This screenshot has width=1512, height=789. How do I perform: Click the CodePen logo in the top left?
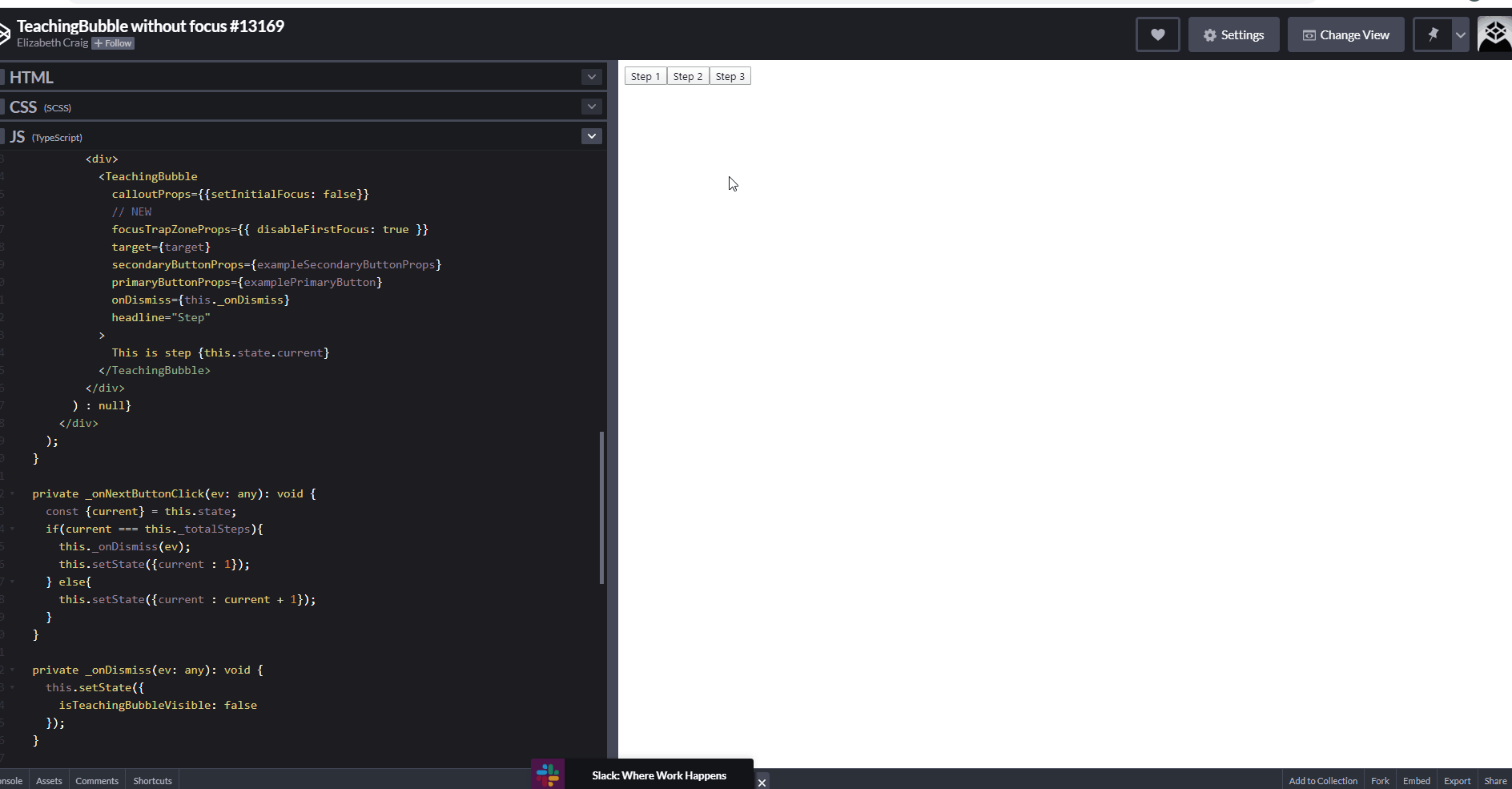[x=4, y=33]
